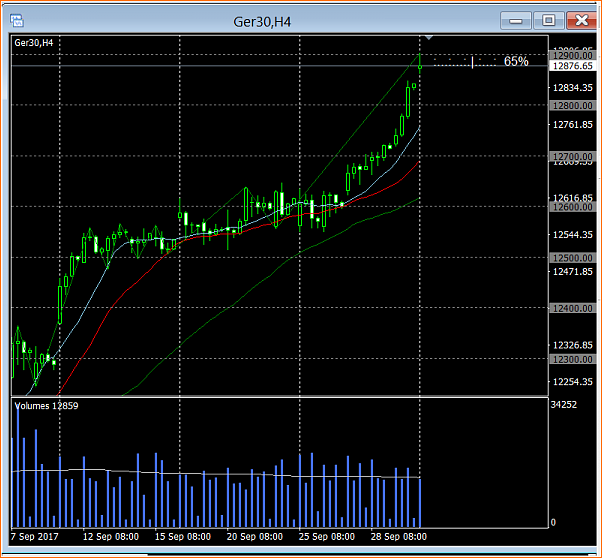Click the 15 Sep 08:00 time label

[183, 536]
